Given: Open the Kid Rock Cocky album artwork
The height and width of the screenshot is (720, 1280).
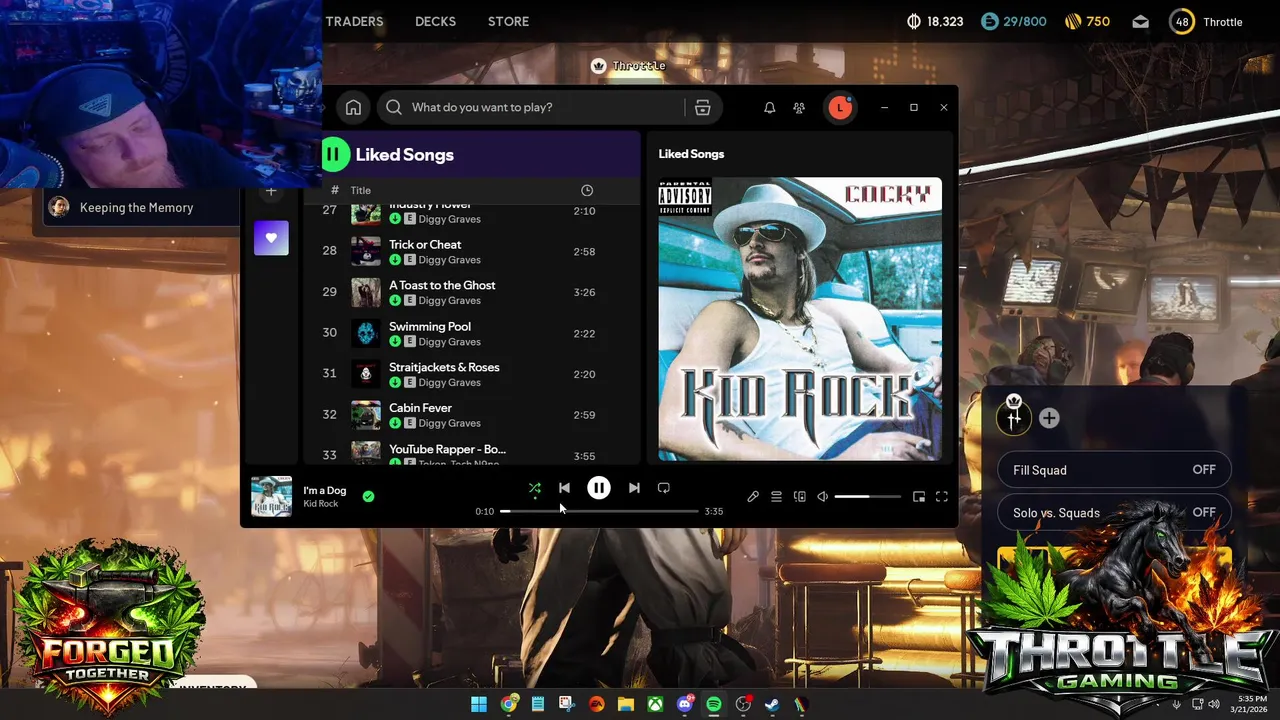Looking at the screenshot, I should point(799,319).
